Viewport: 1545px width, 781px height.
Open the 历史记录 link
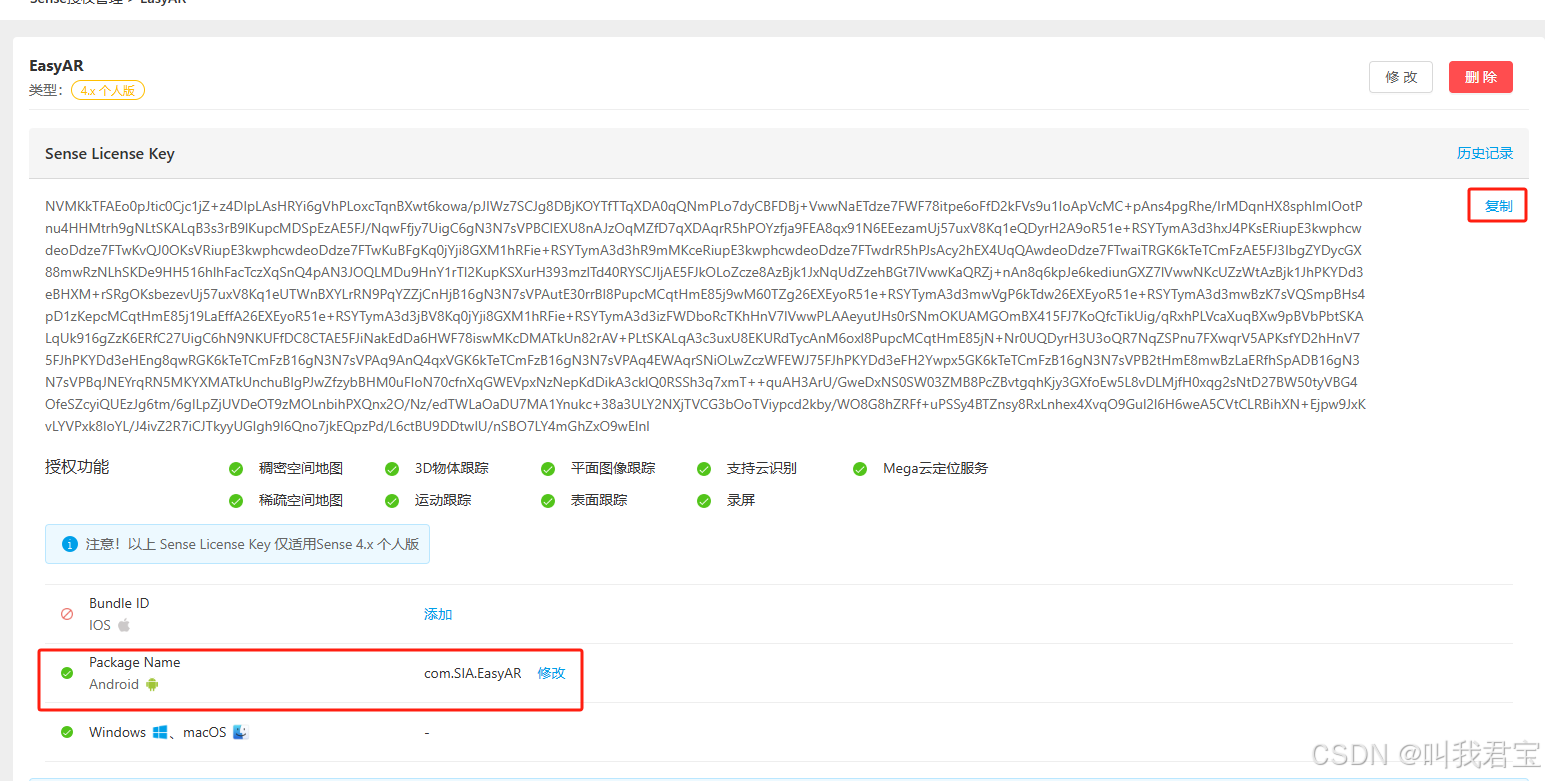pos(1485,153)
